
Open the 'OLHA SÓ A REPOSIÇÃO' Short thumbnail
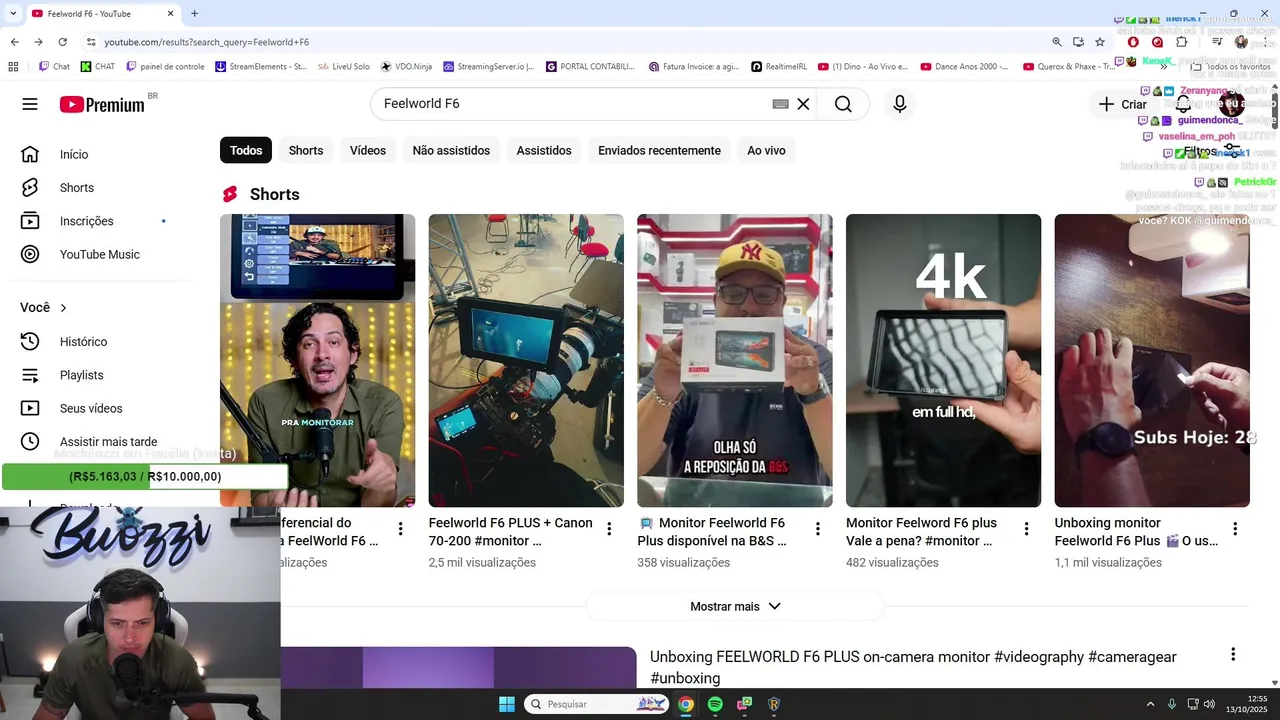point(735,360)
